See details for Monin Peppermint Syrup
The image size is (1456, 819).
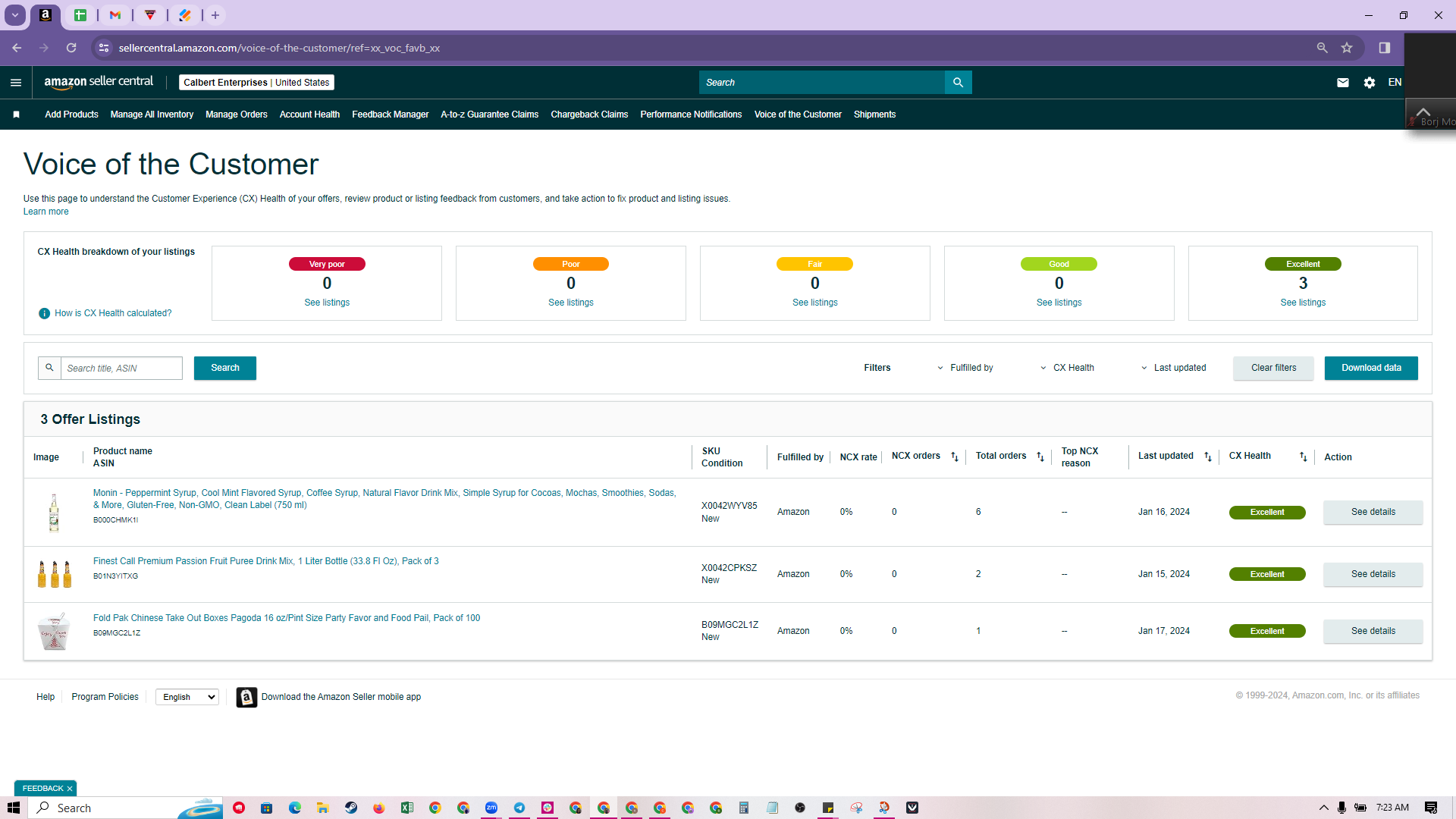click(x=1373, y=512)
